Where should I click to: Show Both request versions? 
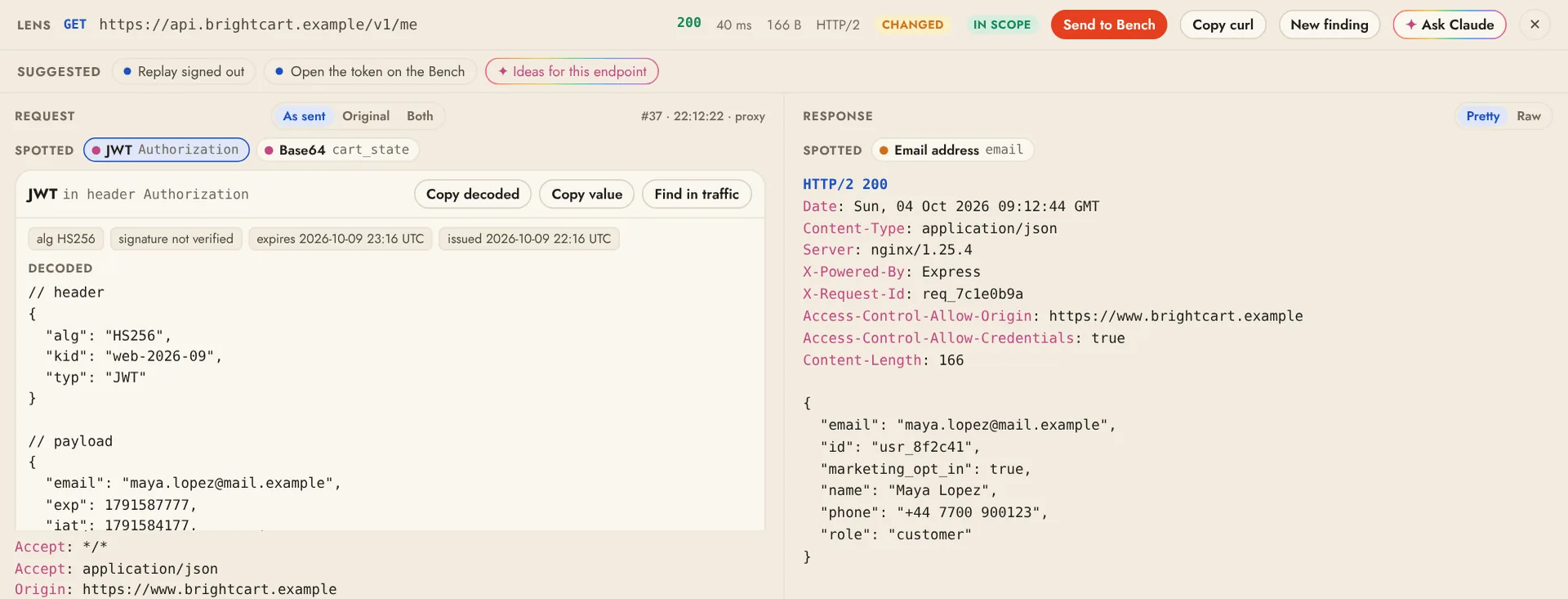pos(420,116)
